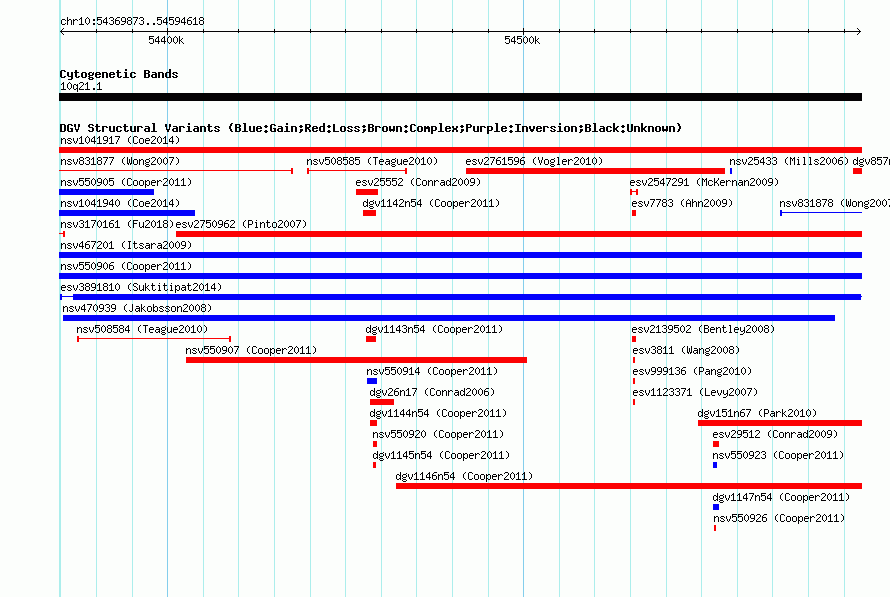The width and height of the screenshot is (890, 597).
Task: Open nsv550923 (Cooper2011) label
Action: 778,455
